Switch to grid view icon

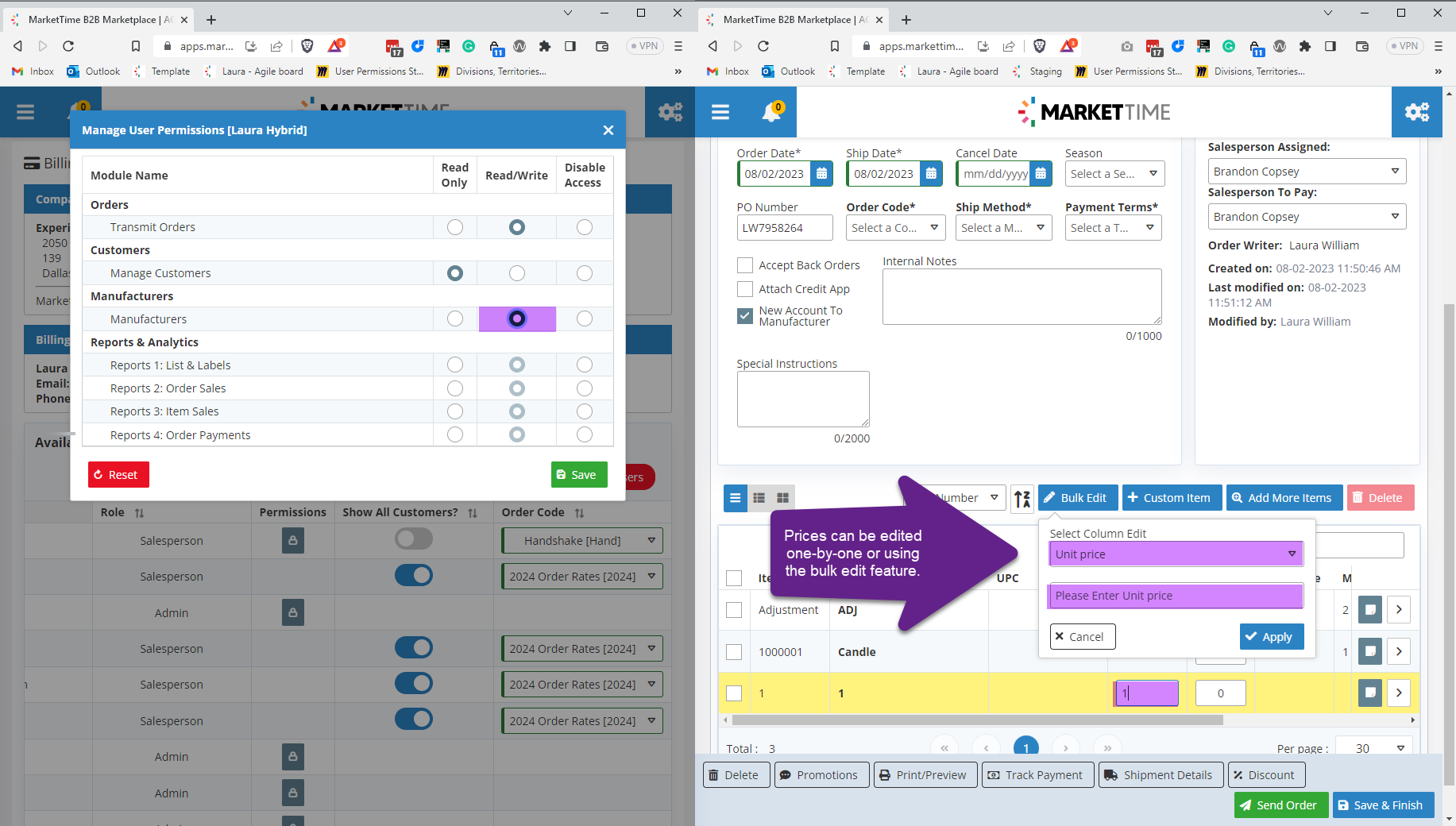[782, 498]
